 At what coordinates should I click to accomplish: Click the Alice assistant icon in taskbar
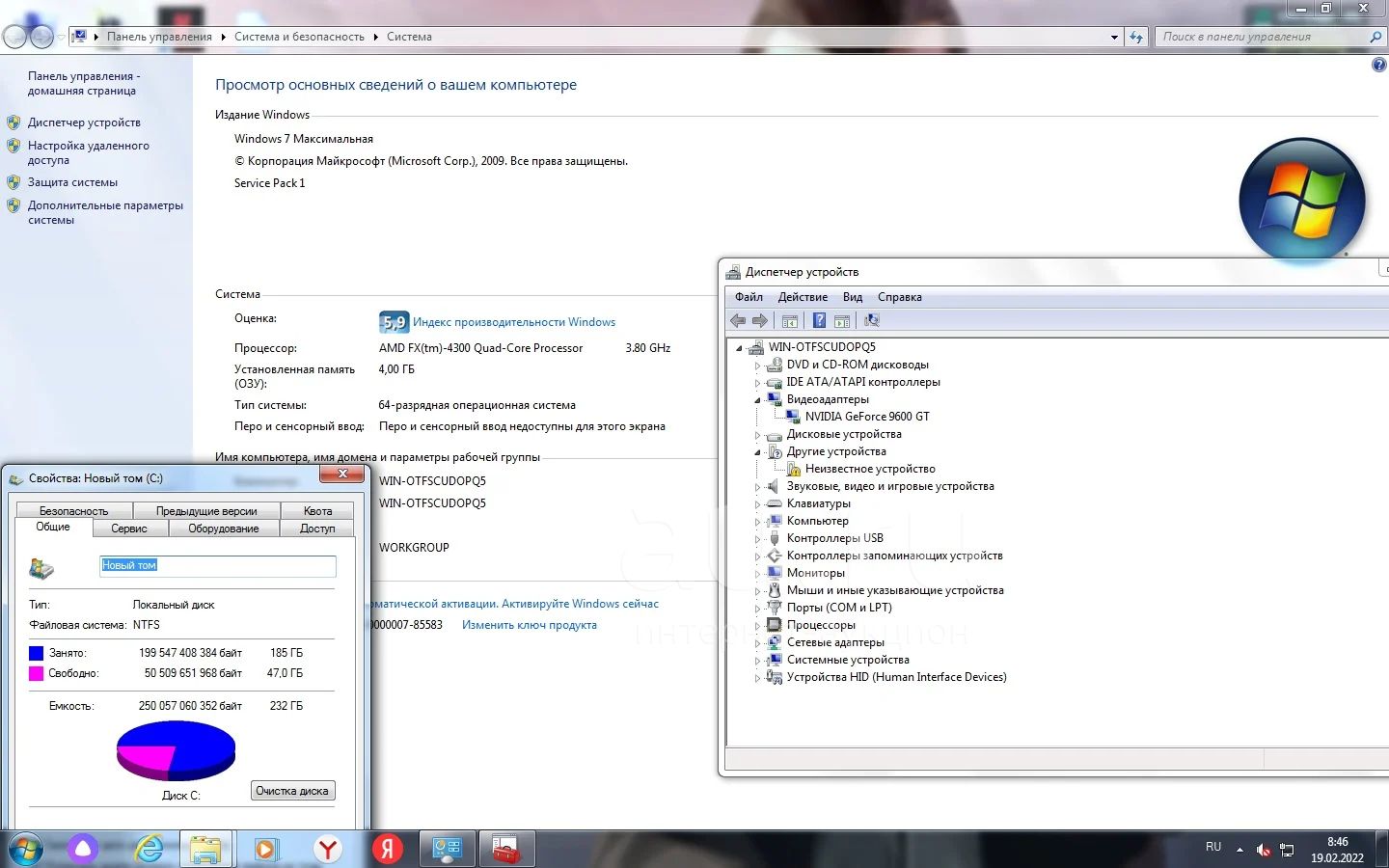tap(83, 849)
